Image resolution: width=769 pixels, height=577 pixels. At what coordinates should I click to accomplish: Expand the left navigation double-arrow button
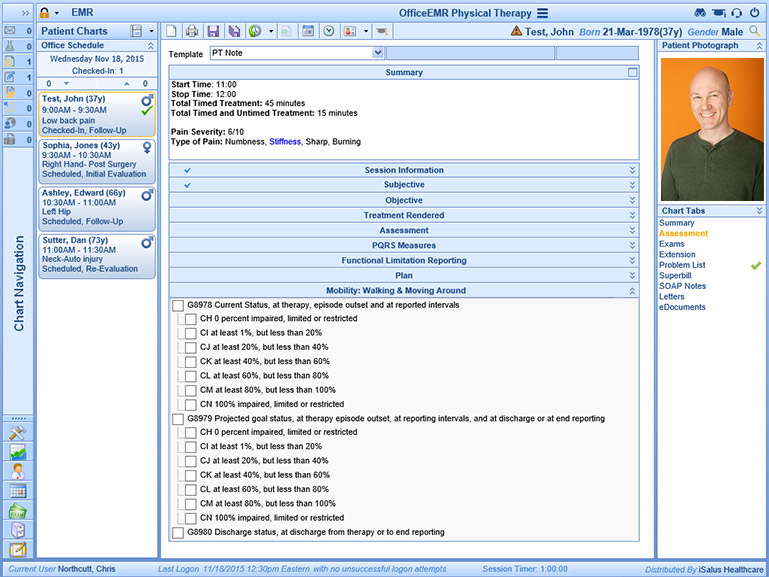(x=25, y=13)
